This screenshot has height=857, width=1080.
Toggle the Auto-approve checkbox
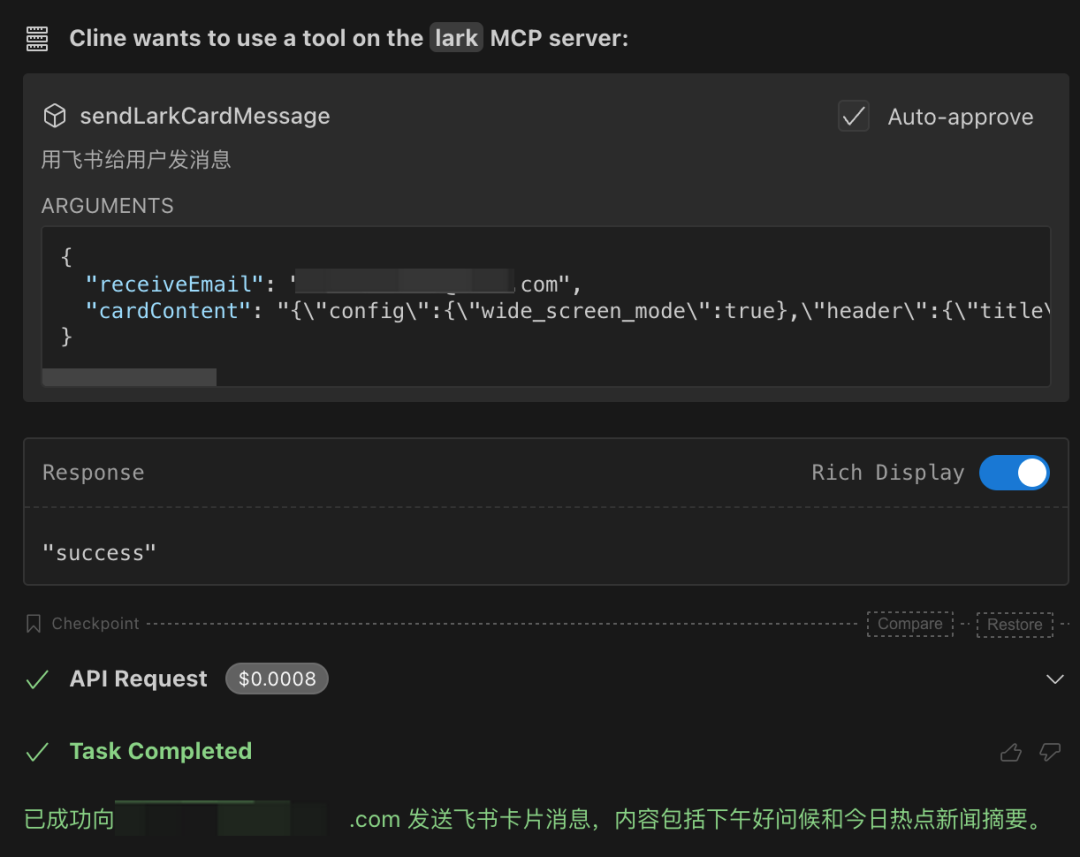pyautogui.click(x=853, y=116)
